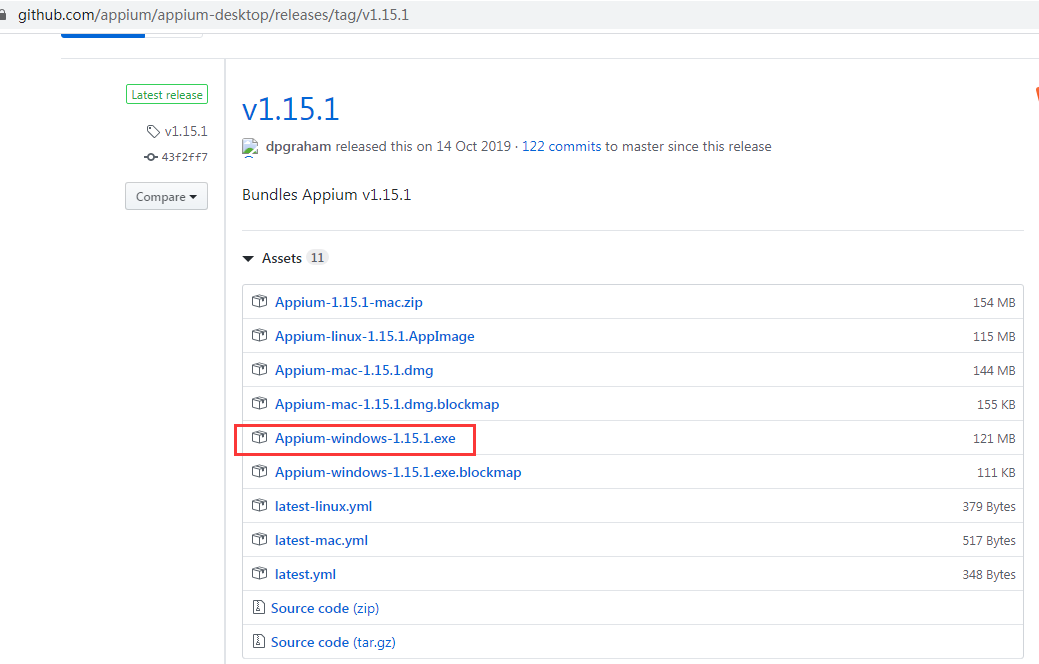Viewport: 1039px width, 664px height.
Task: Click the Bundles Appium v1.15.1 description
Action: [x=327, y=195]
